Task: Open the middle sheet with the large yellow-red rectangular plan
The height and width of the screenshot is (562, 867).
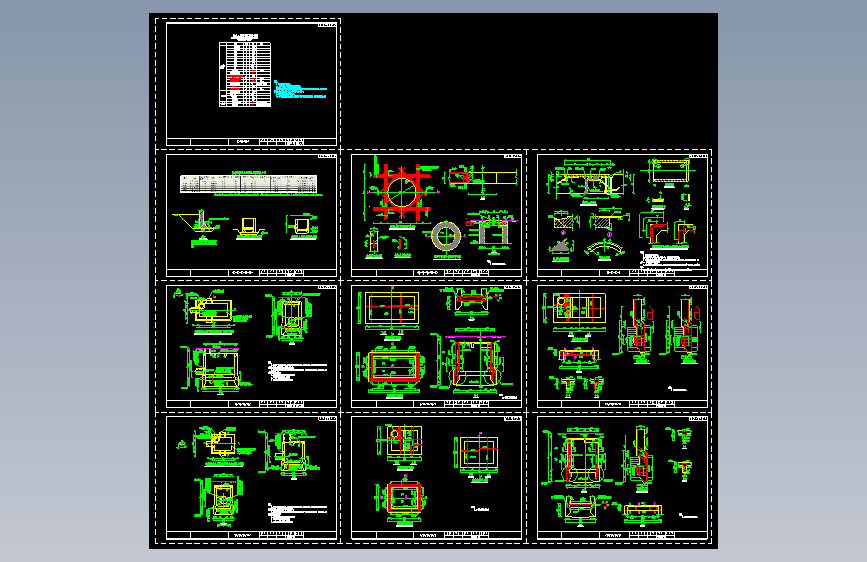Action: (436, 347)
